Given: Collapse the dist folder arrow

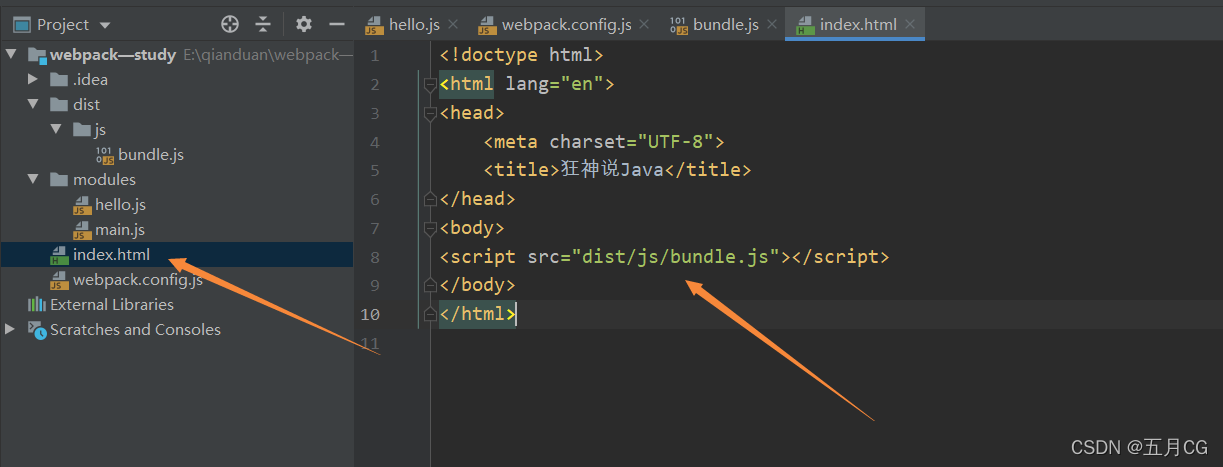Looking at the screenshot, I should click(33, 104).
